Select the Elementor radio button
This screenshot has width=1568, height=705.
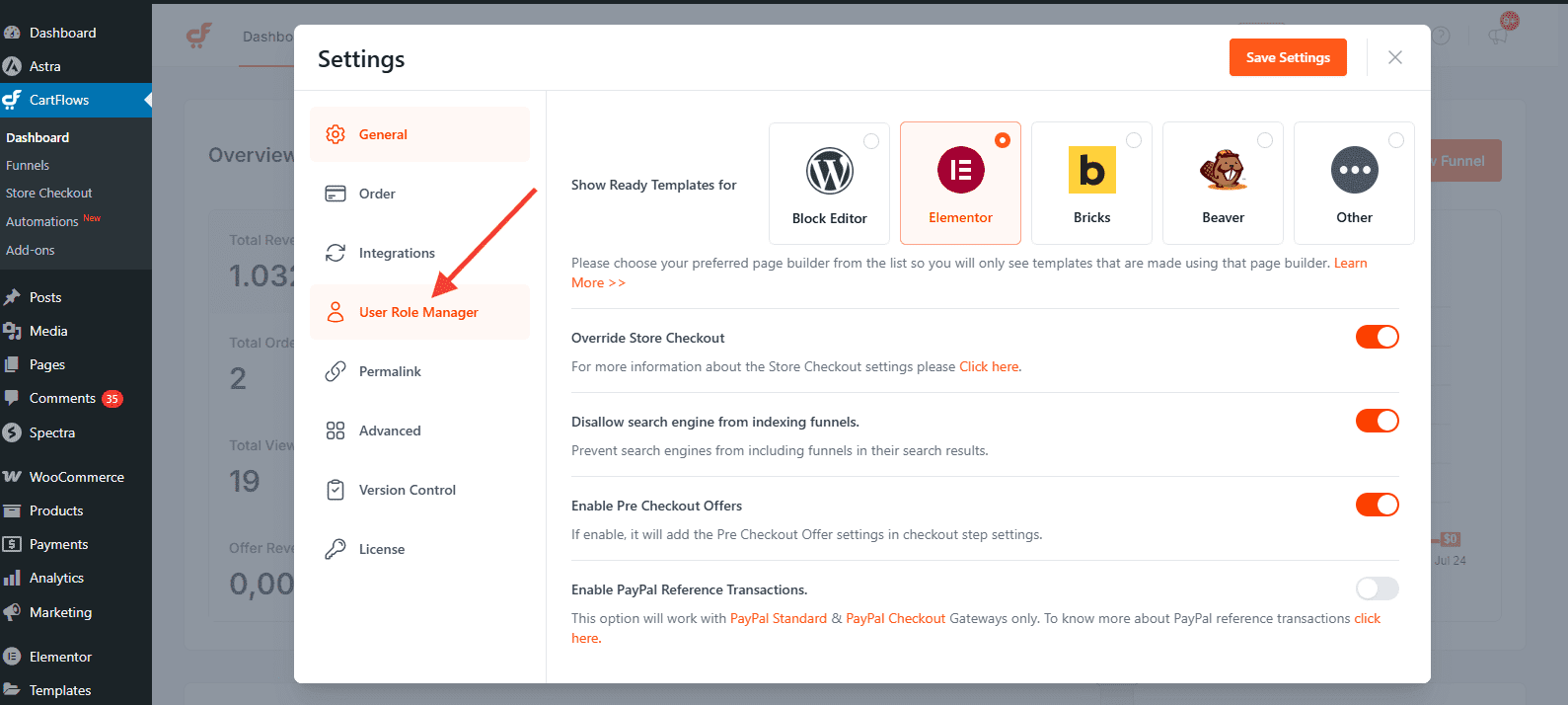tap(1003, 140)
